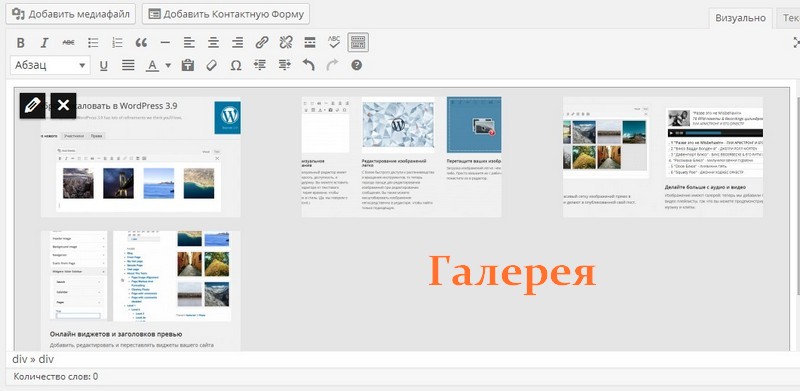Remove the gallery with the X button
Screen dimensions: 800x391
tap(63, 106)
